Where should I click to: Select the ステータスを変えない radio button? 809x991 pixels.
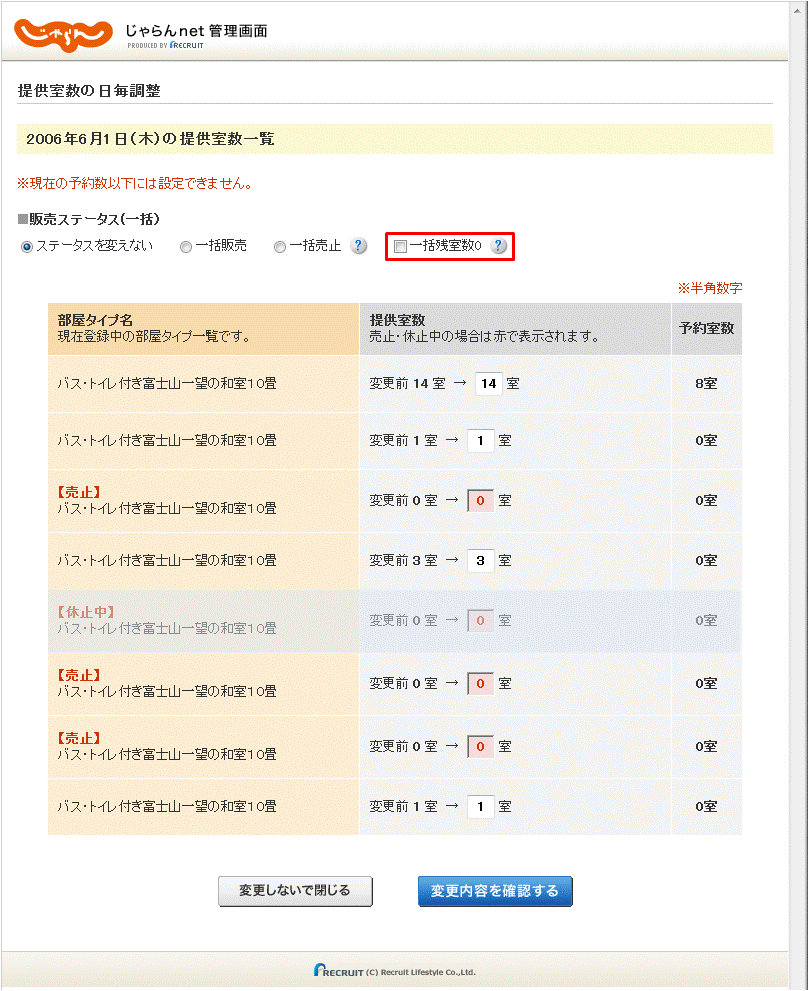point(27,247)
